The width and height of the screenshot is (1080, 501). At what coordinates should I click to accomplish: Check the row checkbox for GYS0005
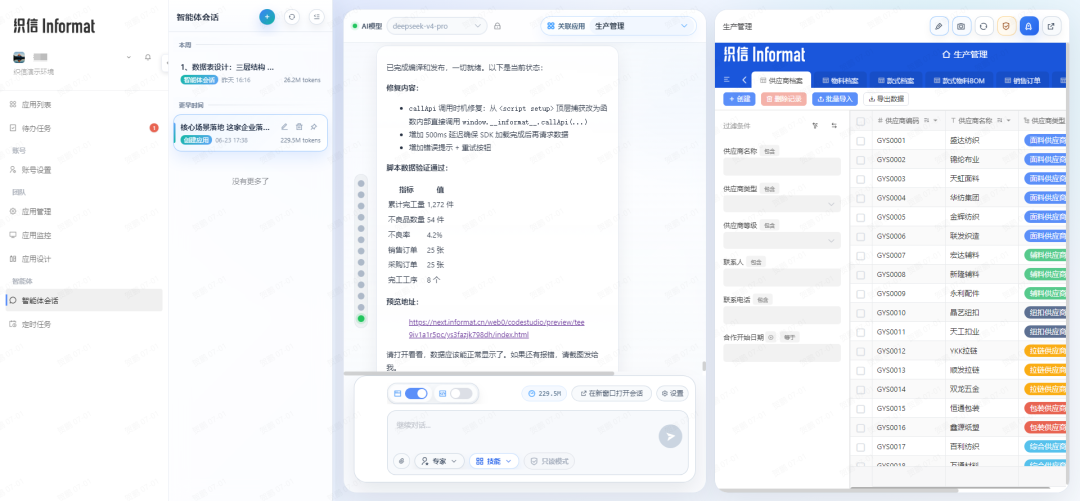click(860, 217)
